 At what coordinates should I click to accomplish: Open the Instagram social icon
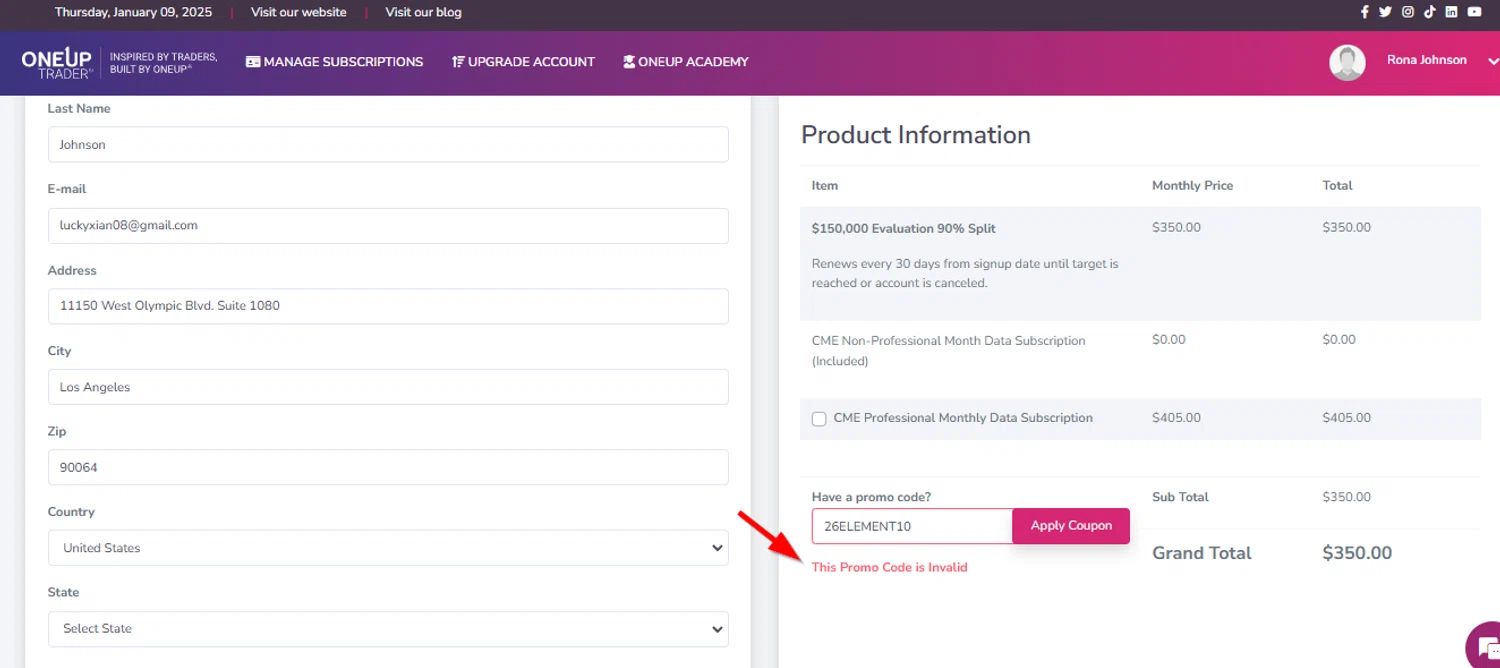click(x=1408, y=12)
